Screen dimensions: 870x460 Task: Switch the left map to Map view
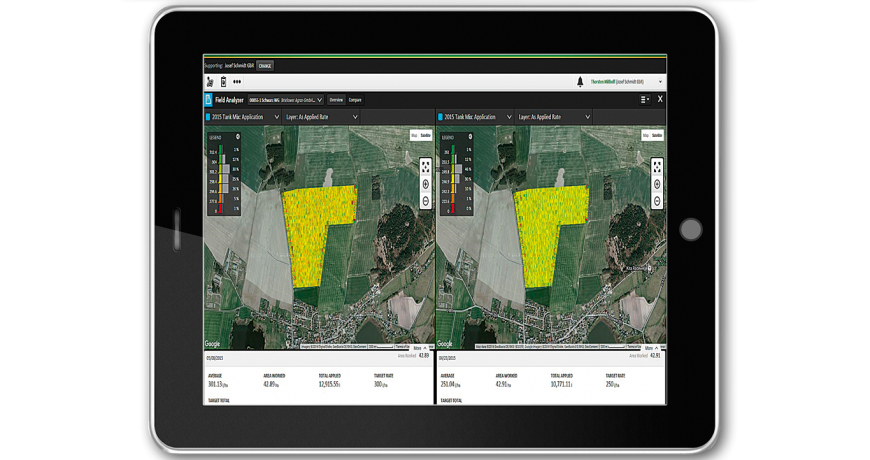click(x=414, y=135)
